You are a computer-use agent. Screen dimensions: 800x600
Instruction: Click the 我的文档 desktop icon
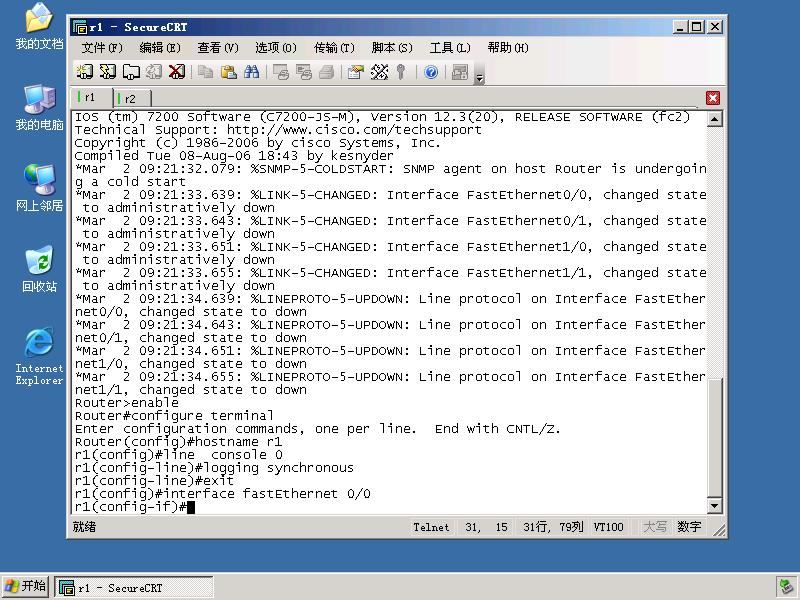click(39, 26)
